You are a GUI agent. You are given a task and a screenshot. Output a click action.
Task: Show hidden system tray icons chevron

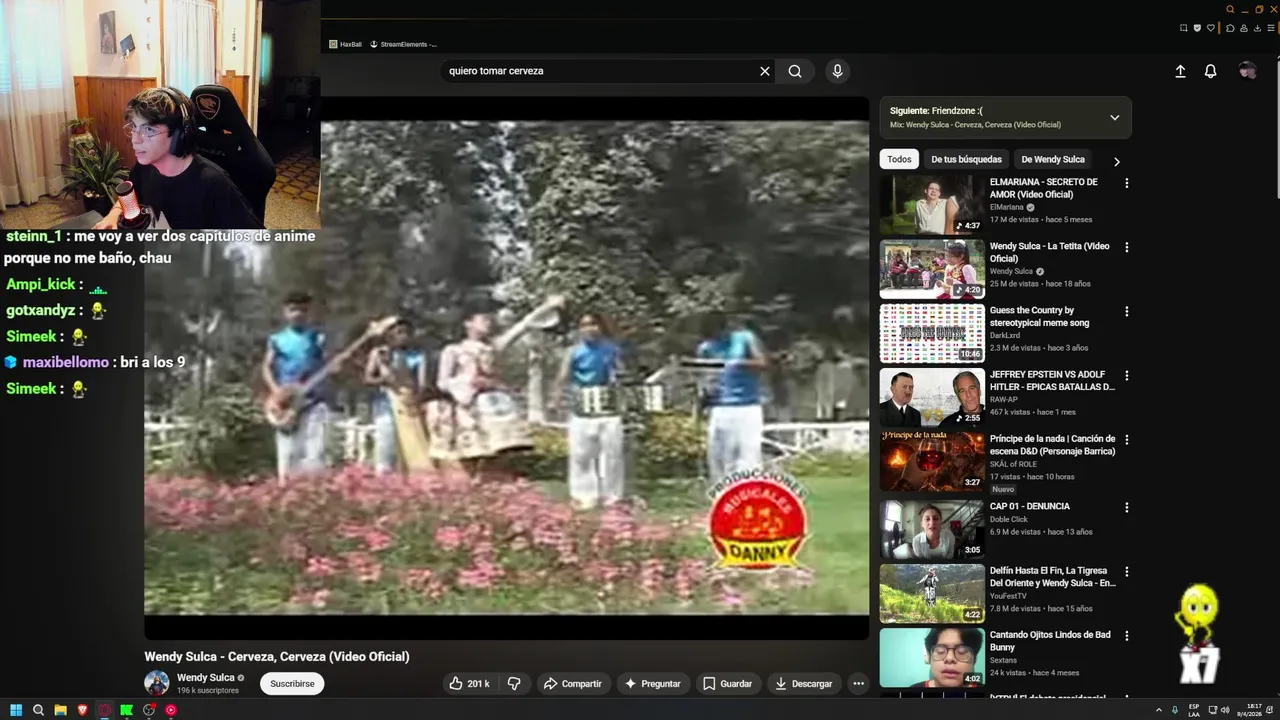click(x=1159, y=710)
